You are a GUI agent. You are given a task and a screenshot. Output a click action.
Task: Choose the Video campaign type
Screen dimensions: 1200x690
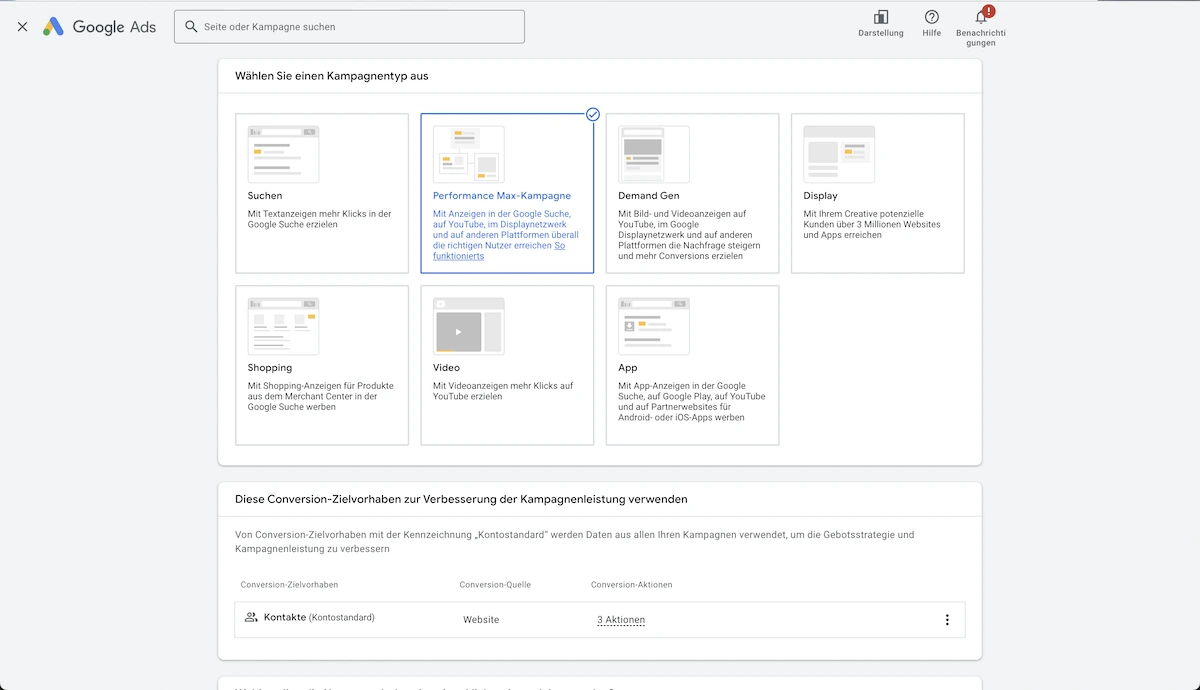coord(507,365)
